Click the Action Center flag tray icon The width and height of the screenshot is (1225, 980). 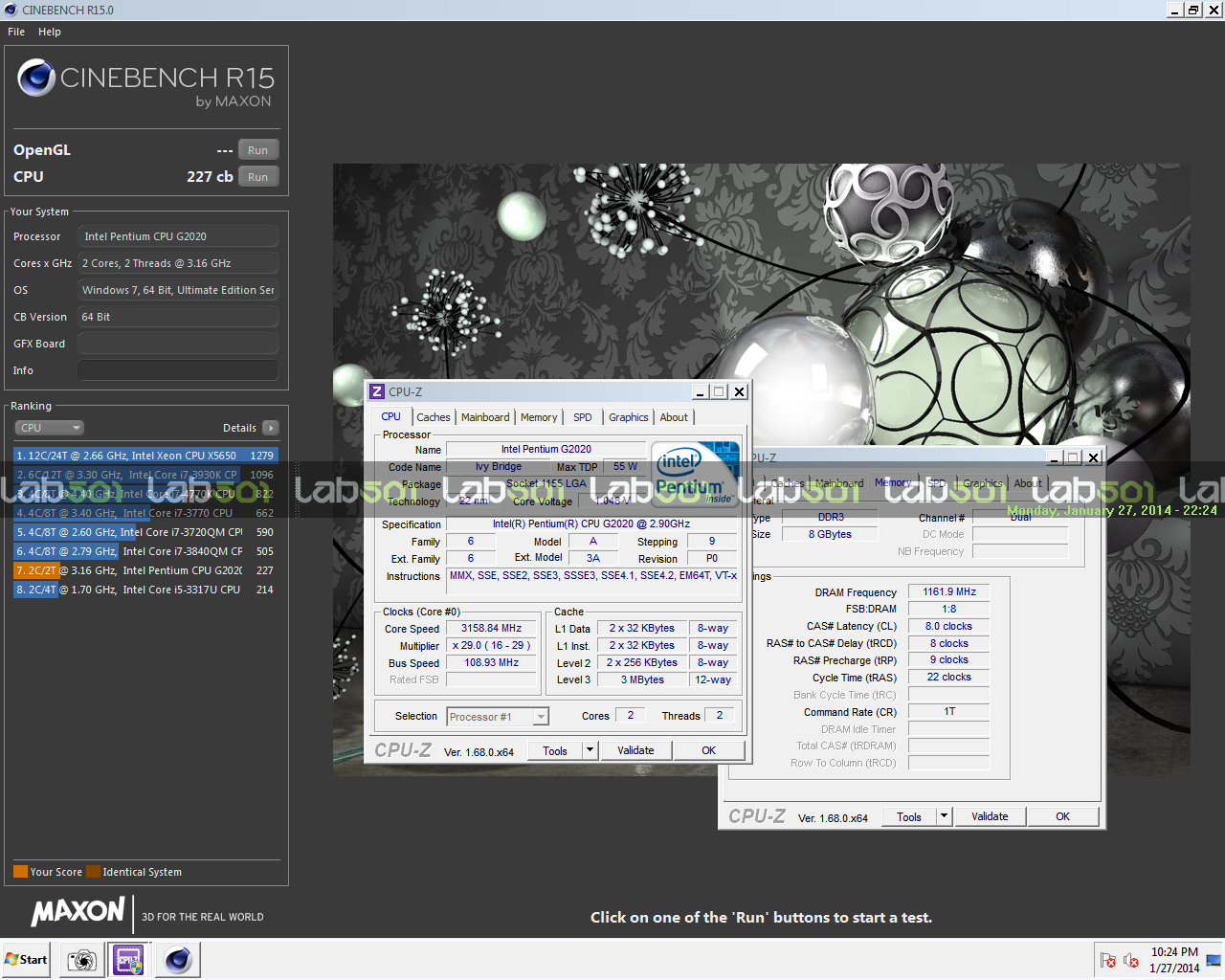tap(1108, 960)
